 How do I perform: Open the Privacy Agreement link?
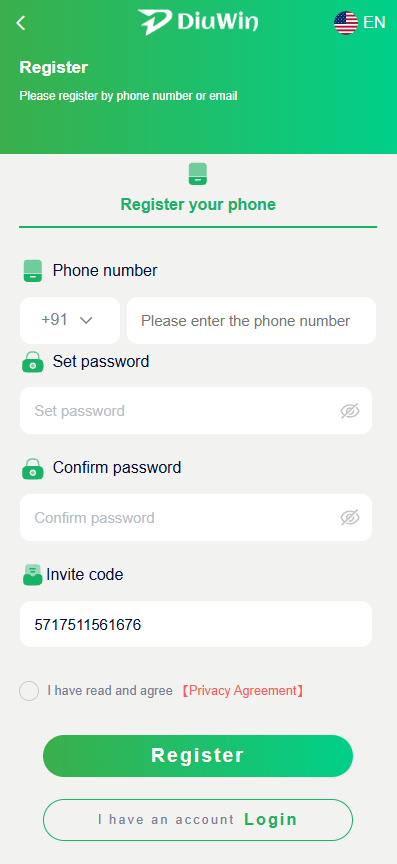coord(243,691)
